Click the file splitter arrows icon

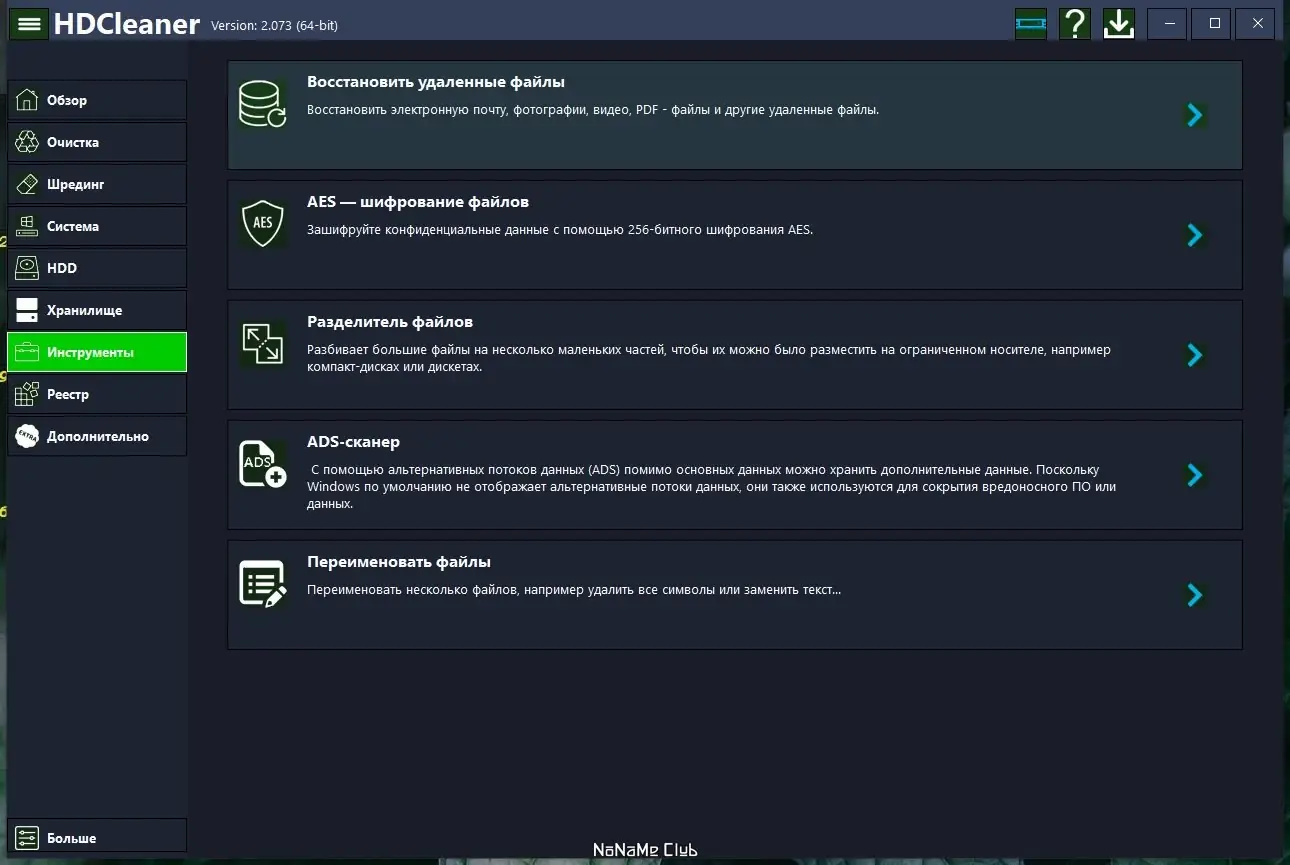point(262,344)
